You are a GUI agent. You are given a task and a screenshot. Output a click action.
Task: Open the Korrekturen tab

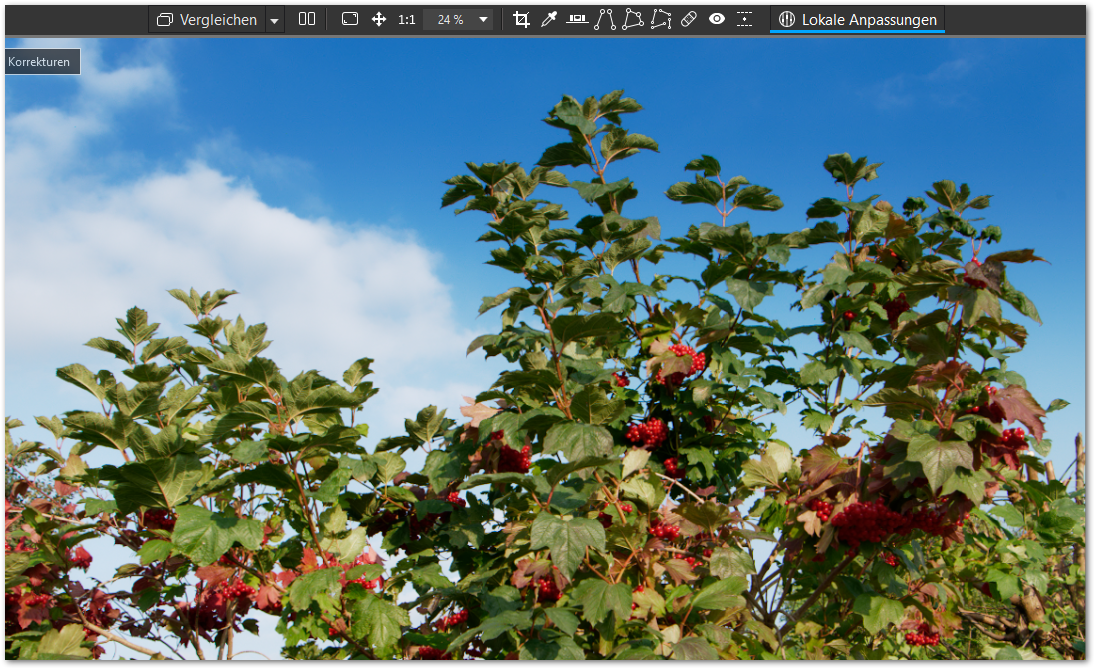[x=40, y=62]
